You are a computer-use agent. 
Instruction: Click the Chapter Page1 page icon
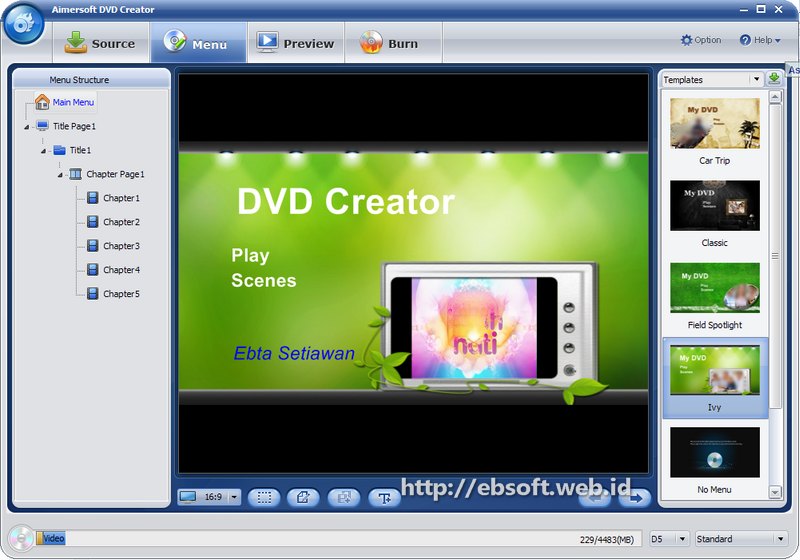[76, 174]
